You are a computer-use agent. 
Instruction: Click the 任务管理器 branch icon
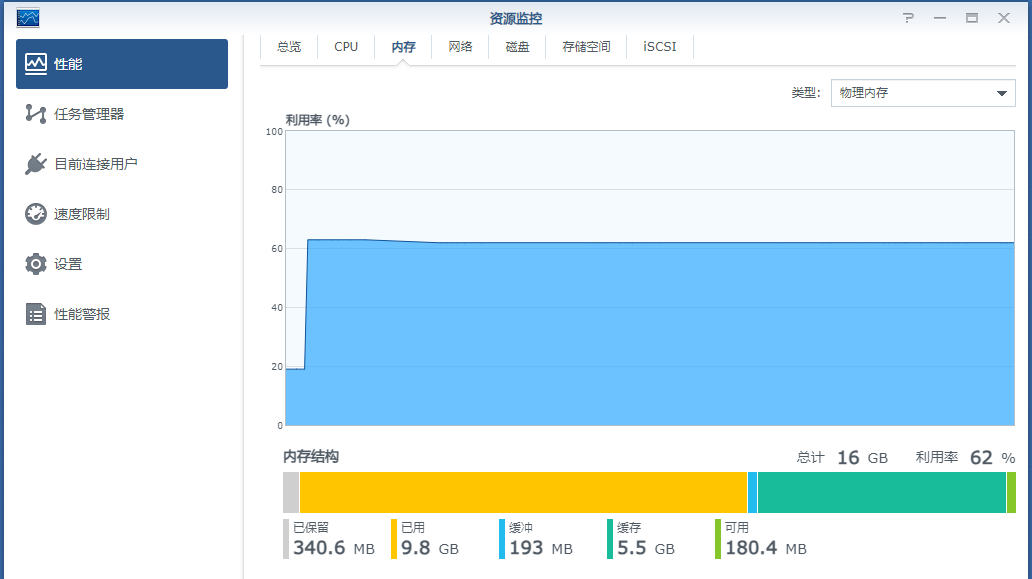36,114
